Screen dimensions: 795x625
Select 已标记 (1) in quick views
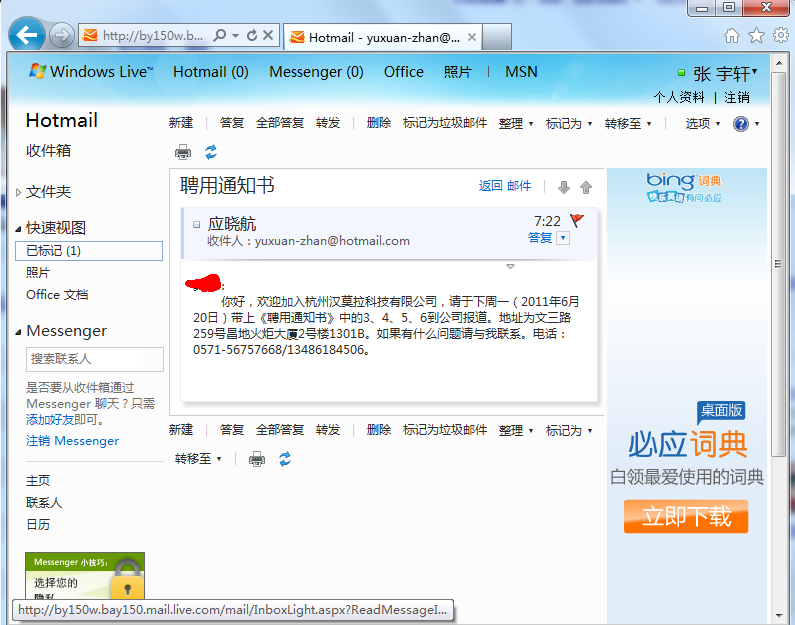[89, 251]
